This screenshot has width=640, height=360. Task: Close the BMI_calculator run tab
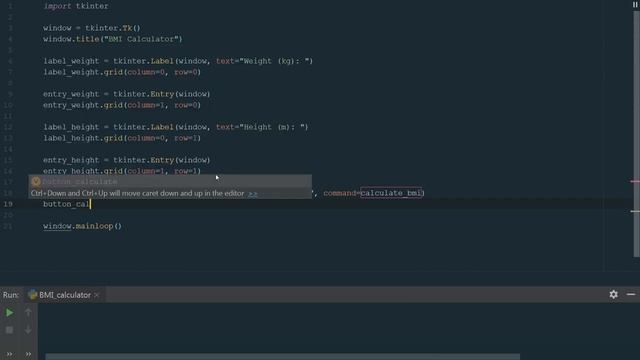[x=96, y=295]
